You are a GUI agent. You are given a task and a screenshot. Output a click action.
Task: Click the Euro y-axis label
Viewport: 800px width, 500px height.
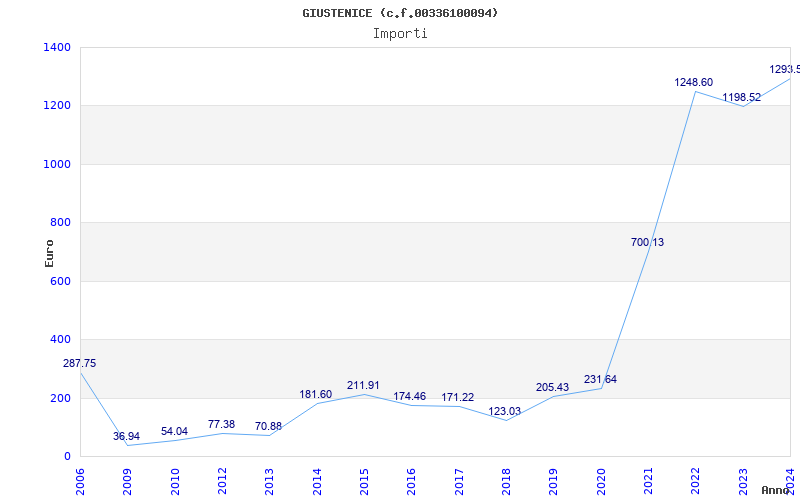coord(49,252)
